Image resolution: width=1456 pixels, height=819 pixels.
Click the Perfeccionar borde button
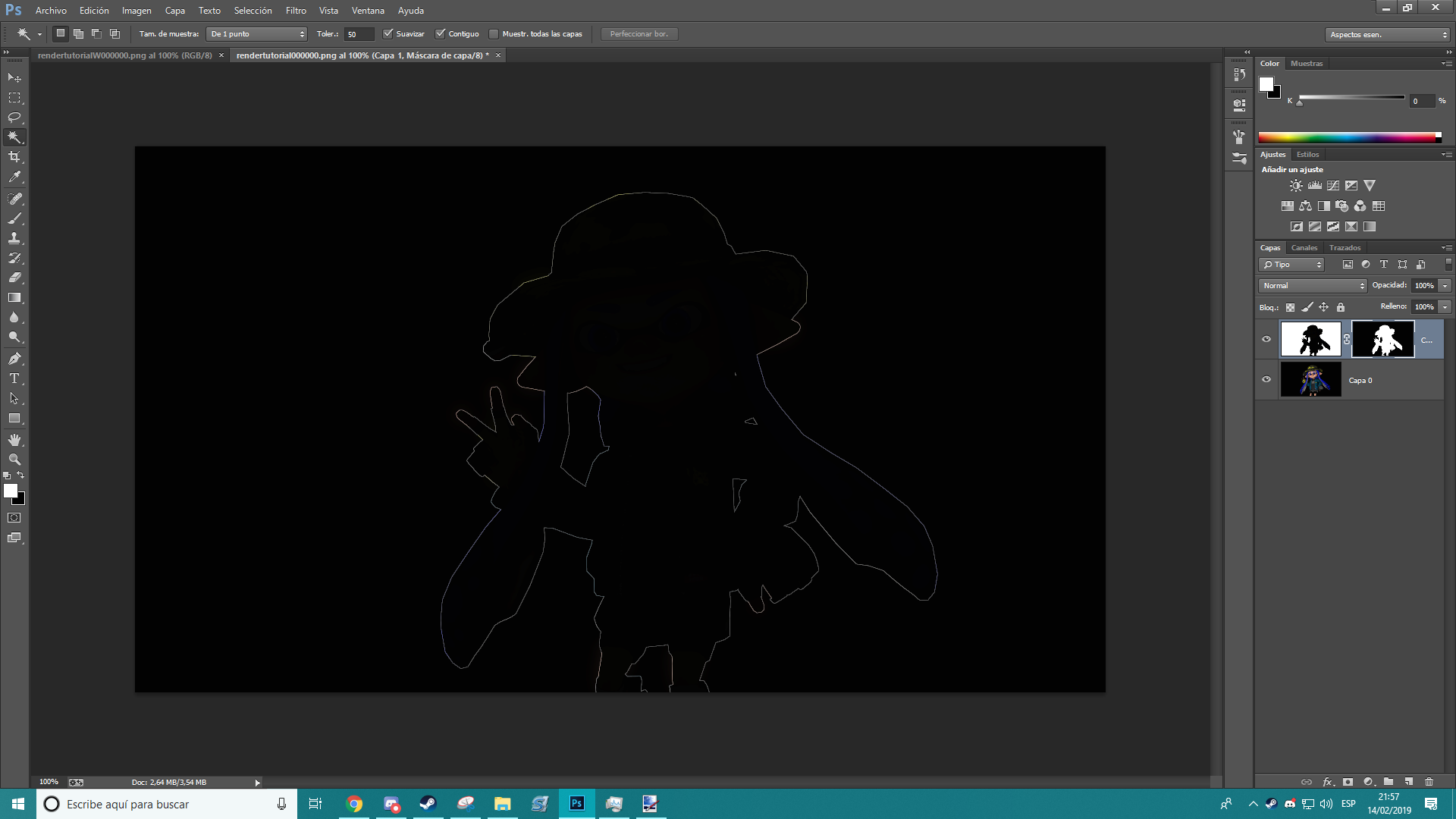pos(639,34)
